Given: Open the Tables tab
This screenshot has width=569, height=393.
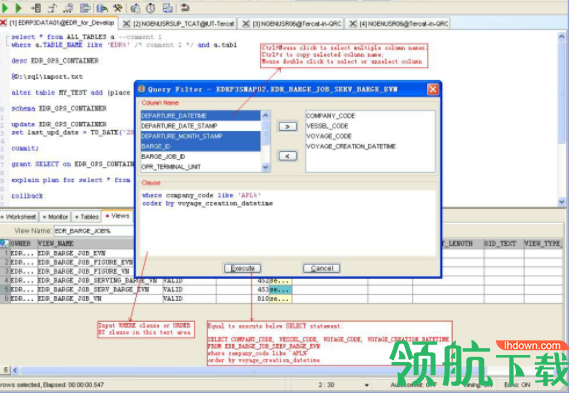Looking at the screenshot, I should pyautogui.click(x=87, y=217).
